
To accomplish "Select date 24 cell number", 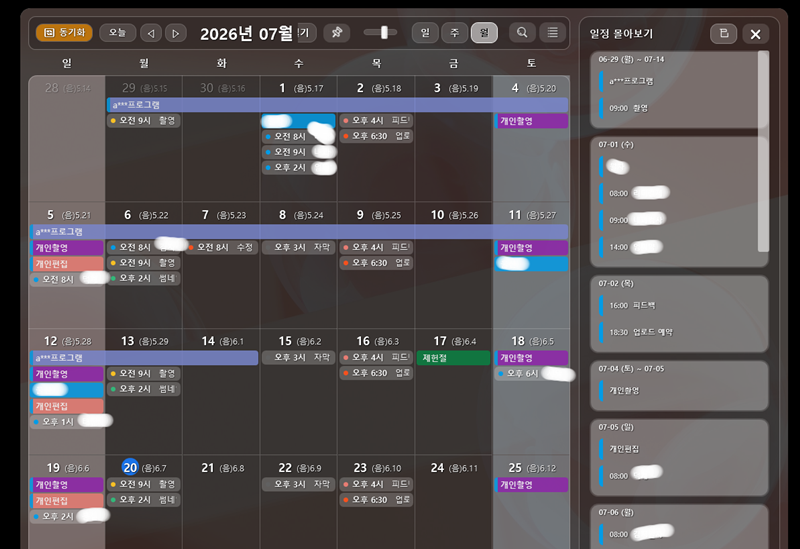I will (437, 468).
